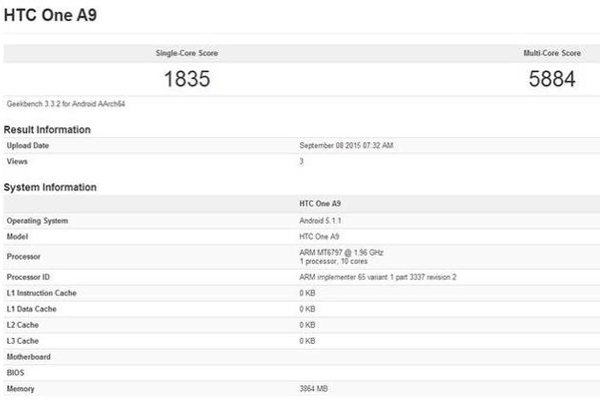This screenshot has width=600, height=400.
Task: Click the Geekbench 3.3.2 version text
Action: (x=64, y=103)
